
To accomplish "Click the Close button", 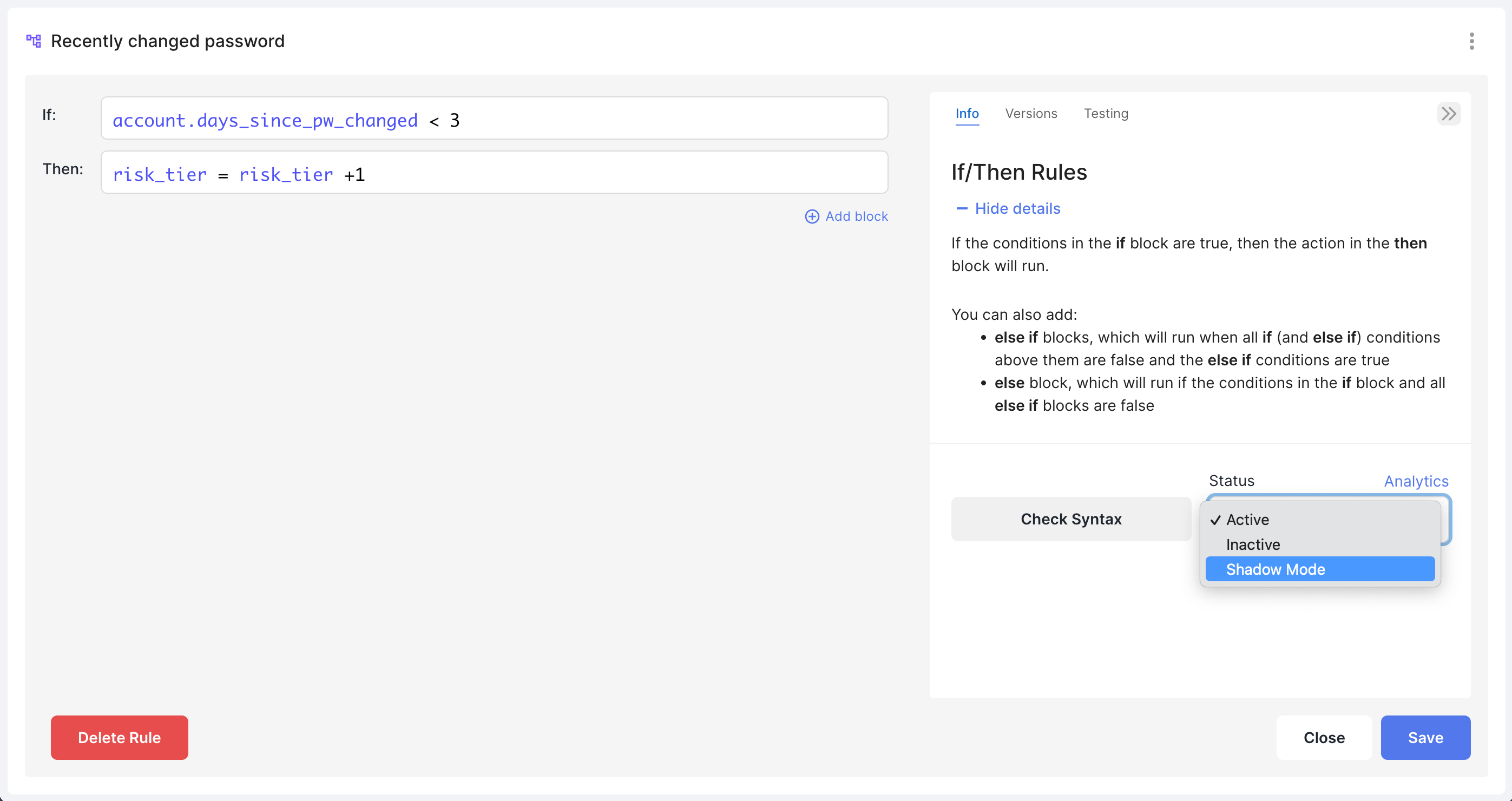I will [x=1324, y=738].
